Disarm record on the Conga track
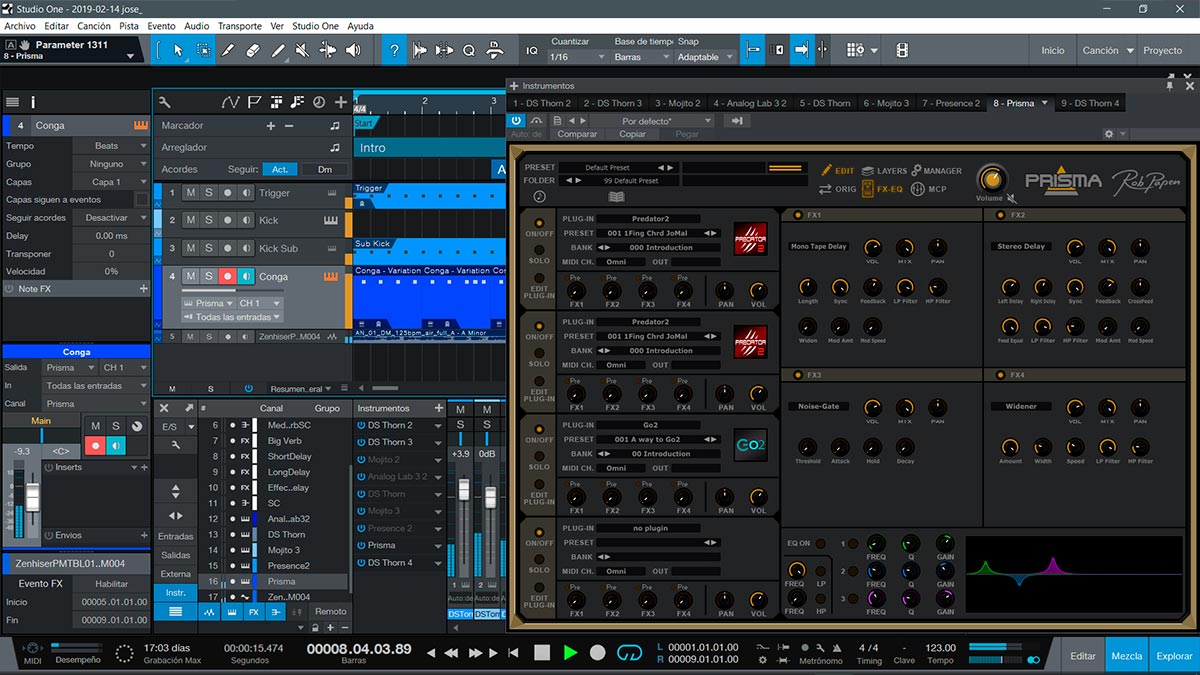Image resolution: width=1200 pixels, height=675 pixels. pos(227,276)
